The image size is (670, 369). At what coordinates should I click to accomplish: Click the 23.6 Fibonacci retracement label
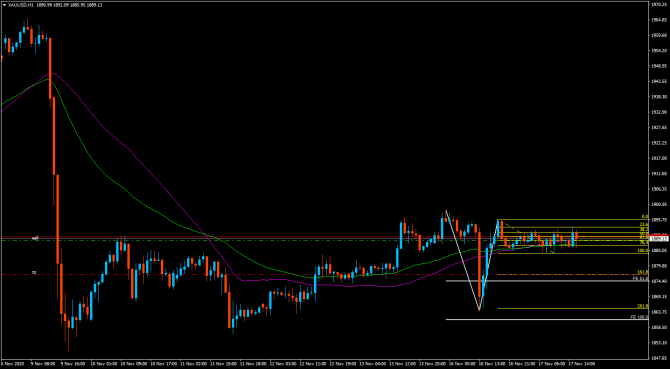click(x=644, y=224)
